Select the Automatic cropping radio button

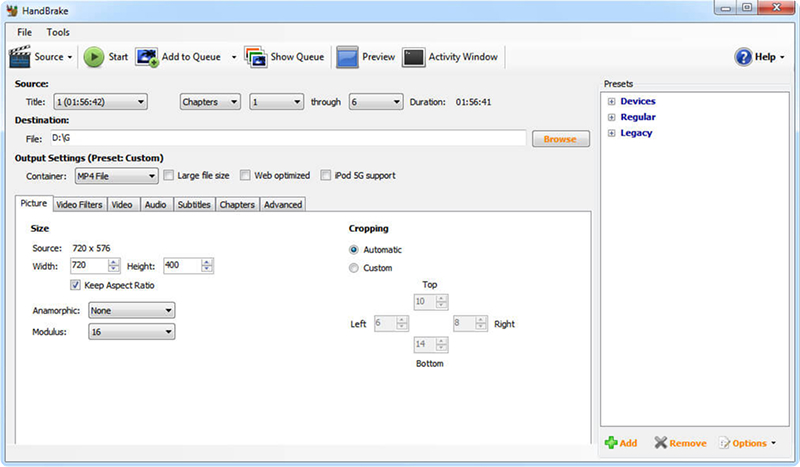(x=354, y=250)
